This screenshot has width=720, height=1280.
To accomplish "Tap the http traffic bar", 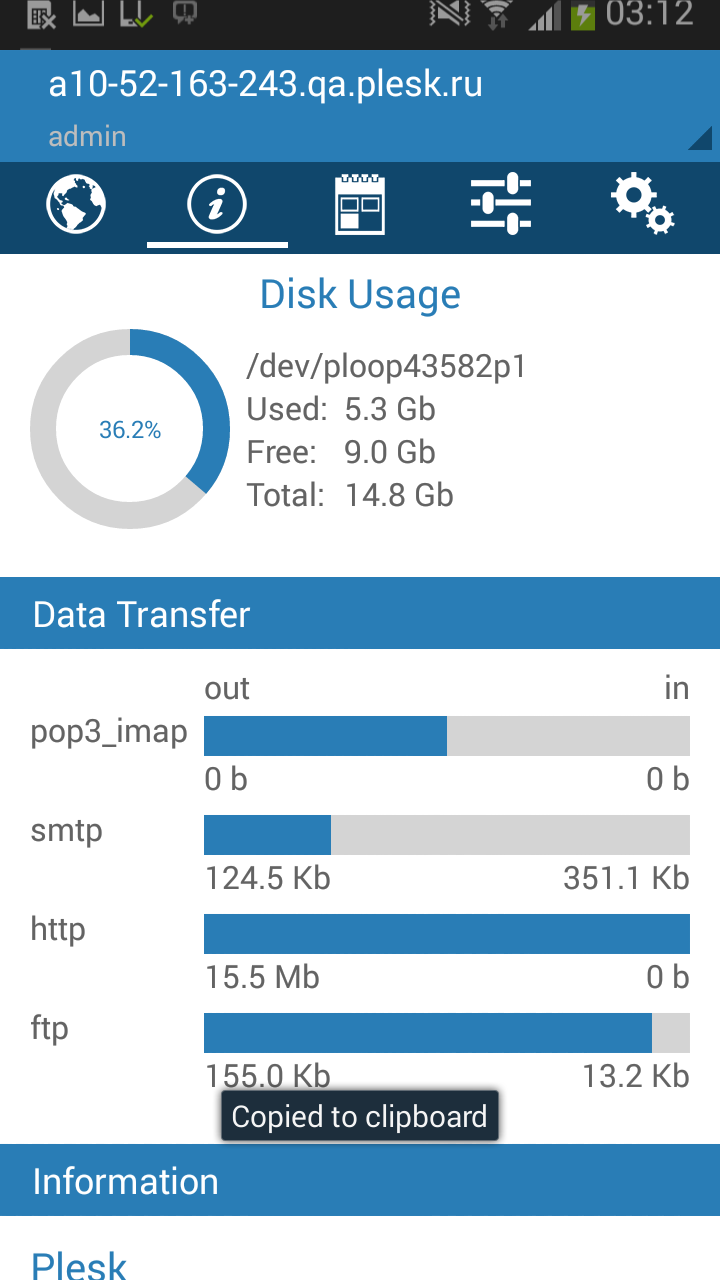I will 447,934.
